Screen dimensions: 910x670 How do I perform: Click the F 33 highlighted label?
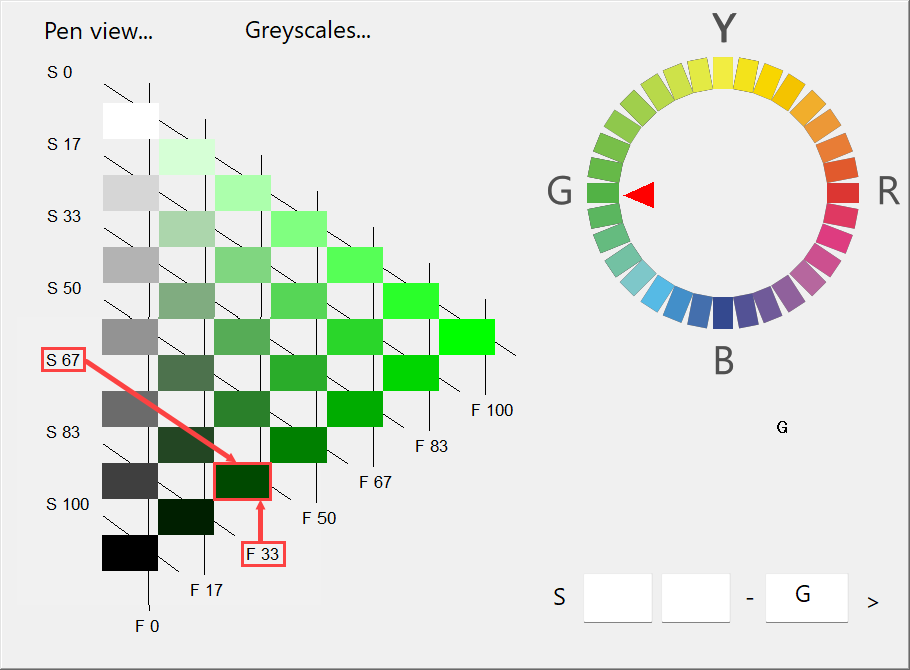(262, 552)
